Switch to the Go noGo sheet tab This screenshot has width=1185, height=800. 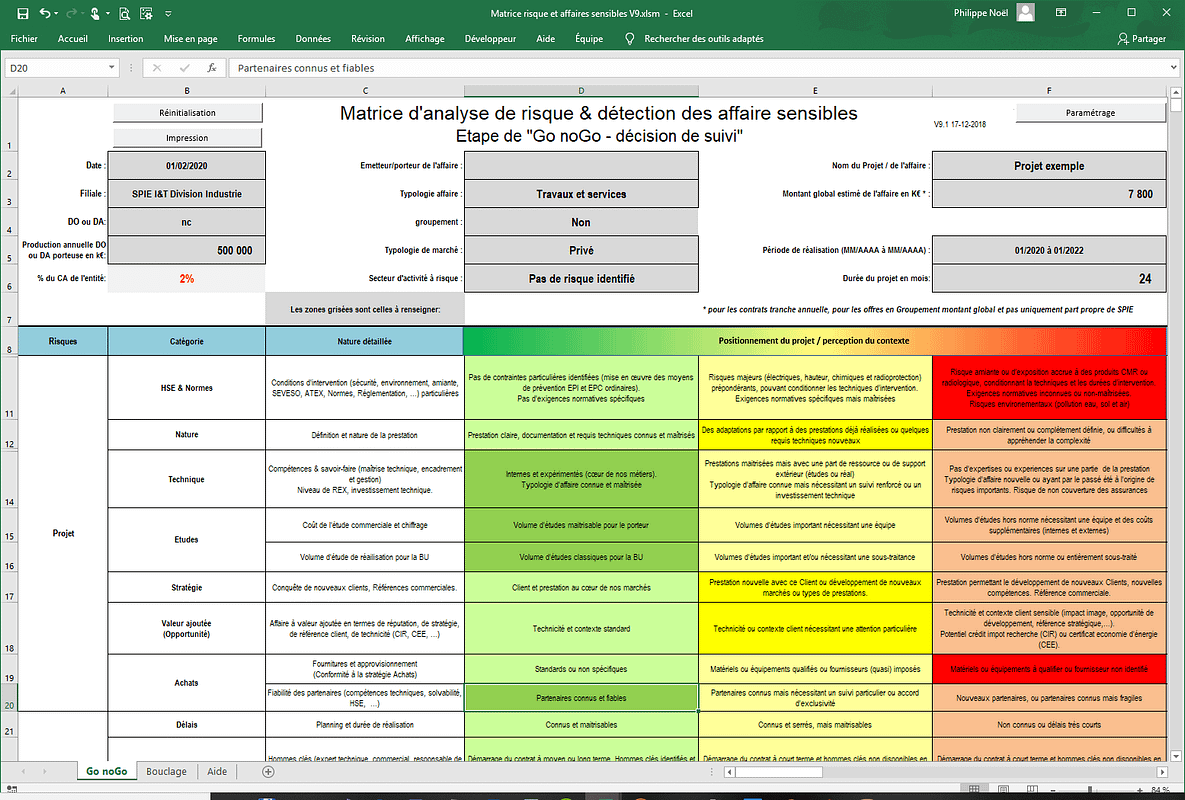107,771
